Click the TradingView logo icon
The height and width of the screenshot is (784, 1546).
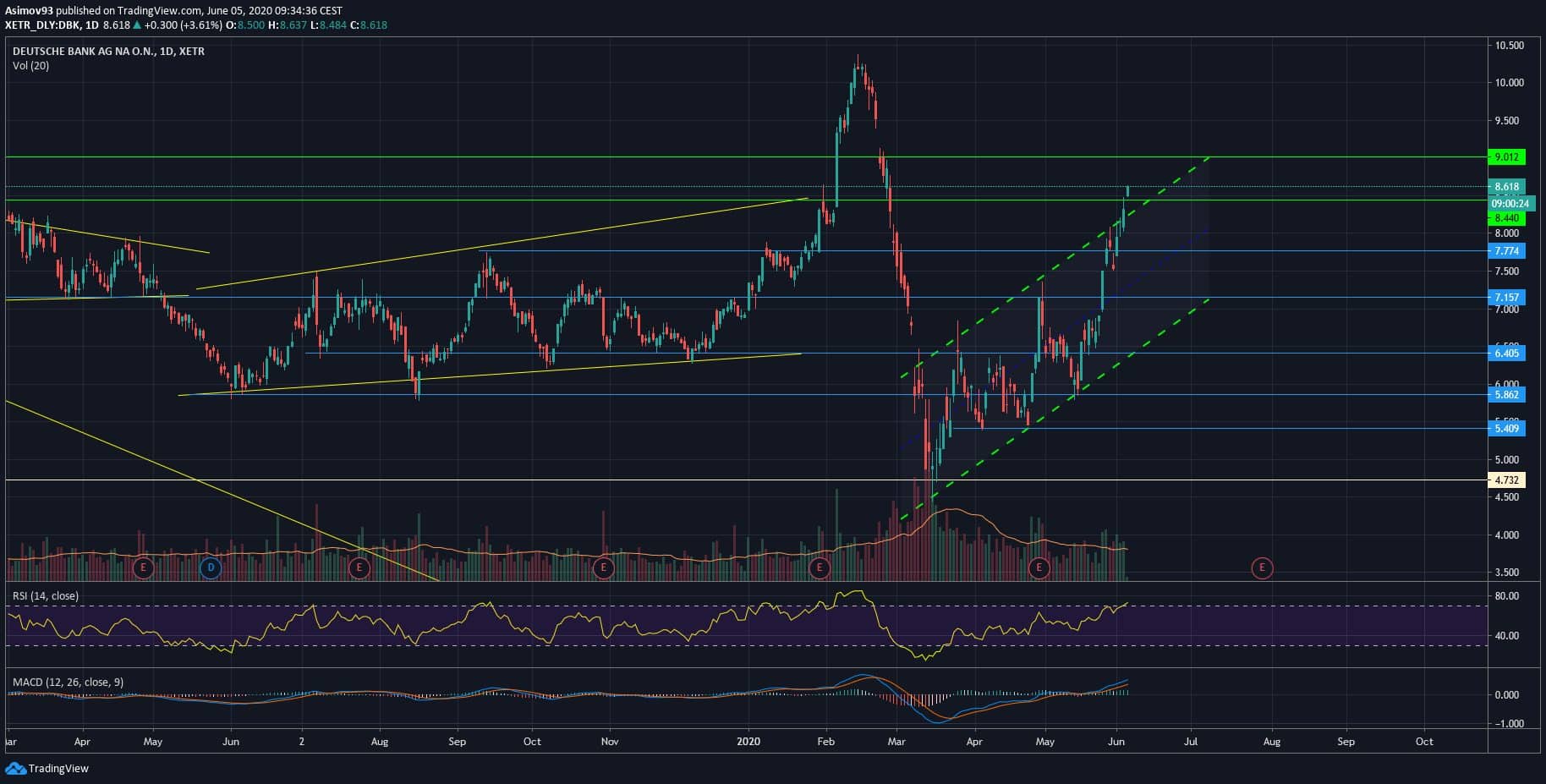[x=15, y=768]
